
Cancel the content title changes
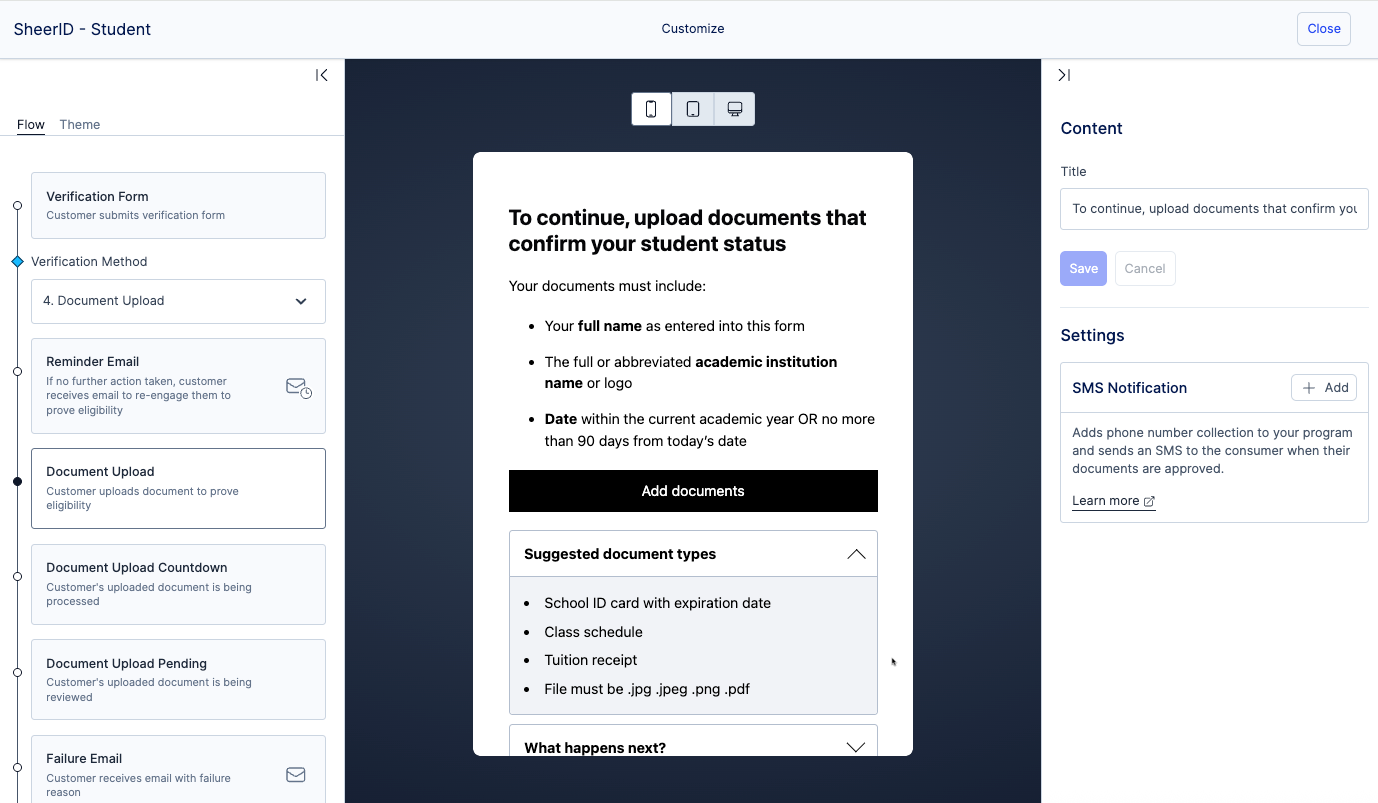tap(1144, 268)
